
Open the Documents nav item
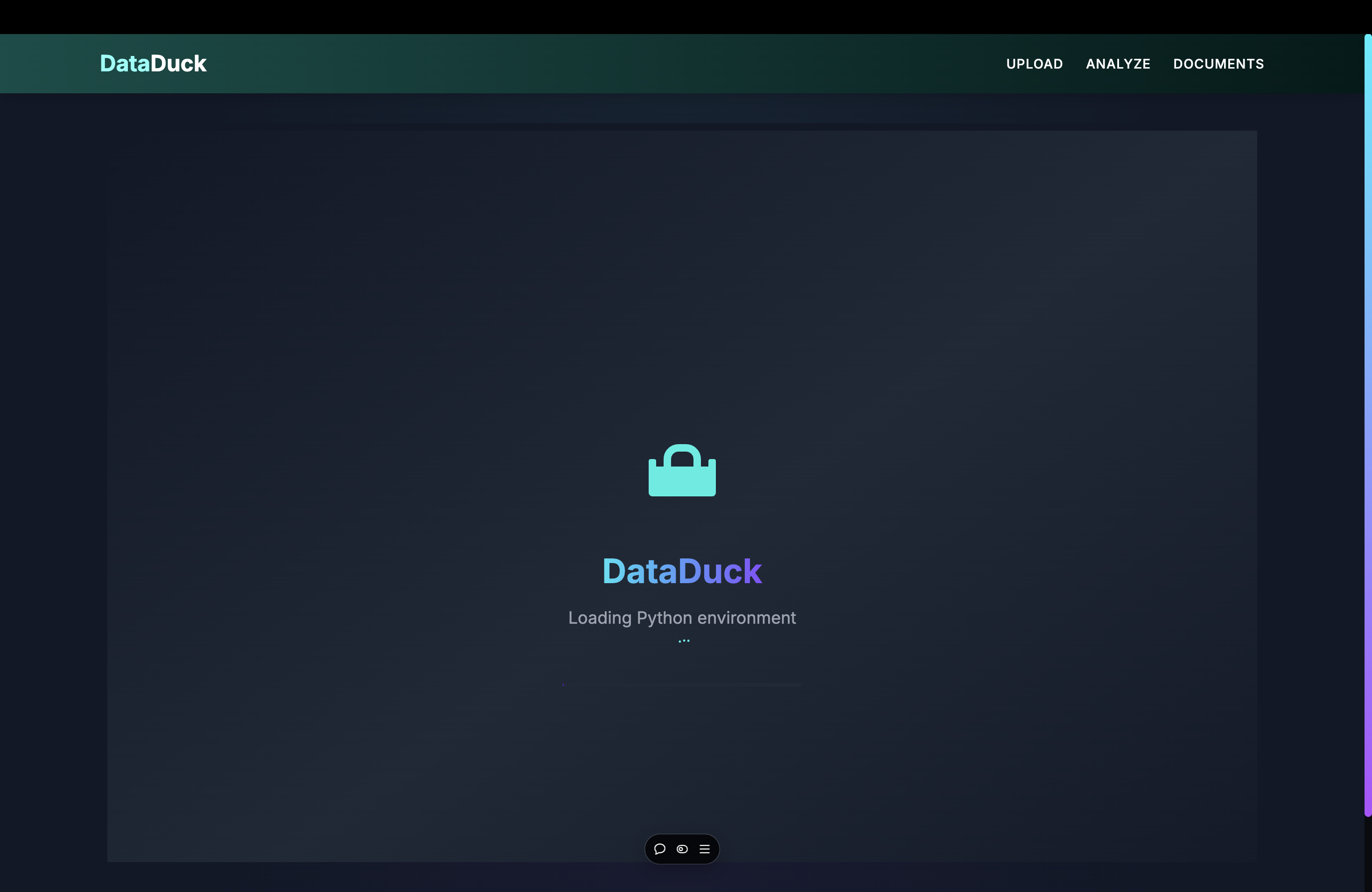click(x=1218, y=64)
